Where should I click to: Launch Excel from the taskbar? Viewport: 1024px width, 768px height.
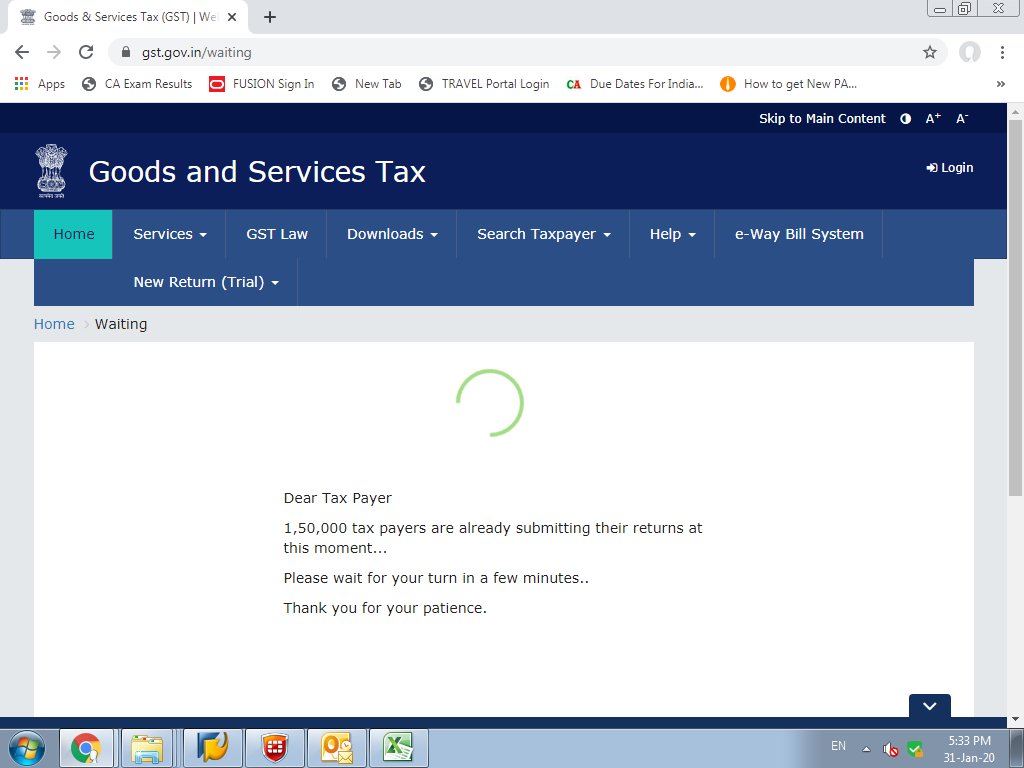398,745
